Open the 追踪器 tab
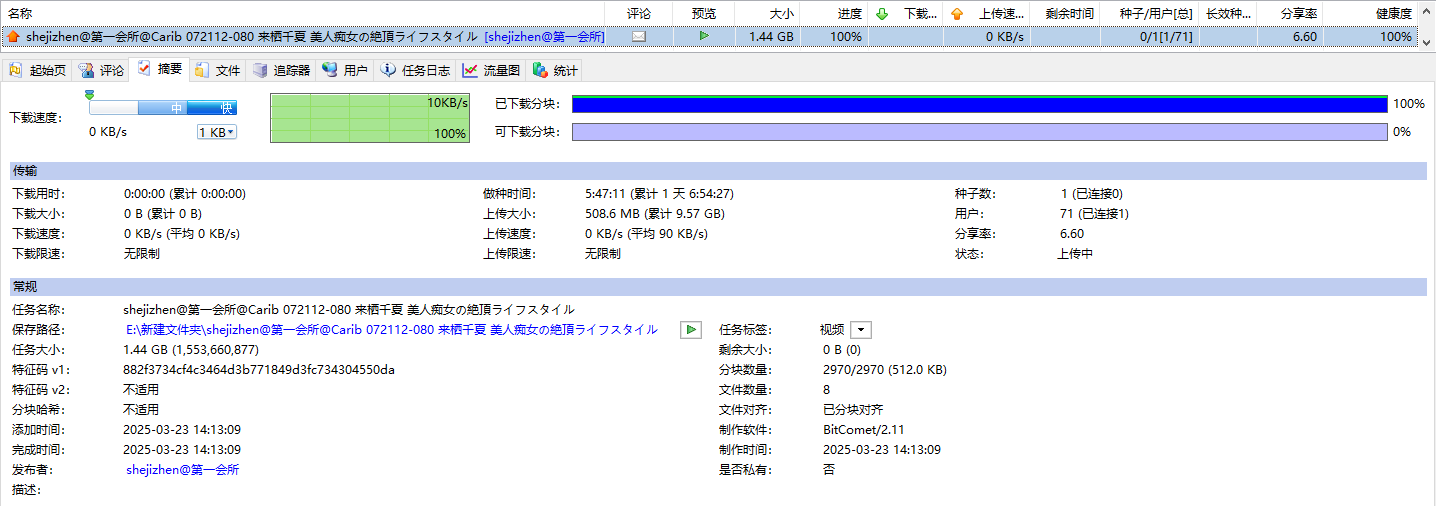Viewport: 1436px width, 506px height. 282,71
